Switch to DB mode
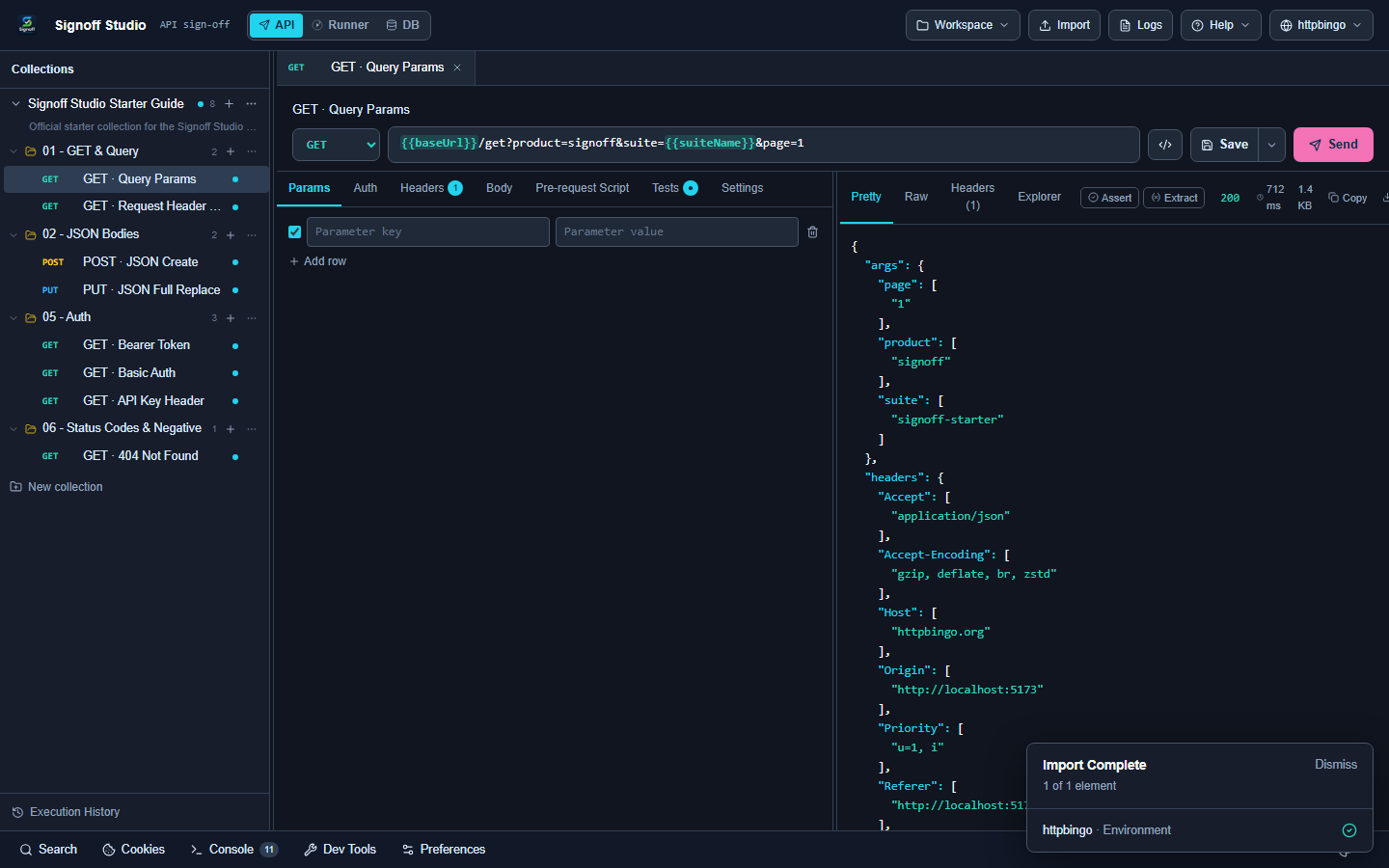 403,25
